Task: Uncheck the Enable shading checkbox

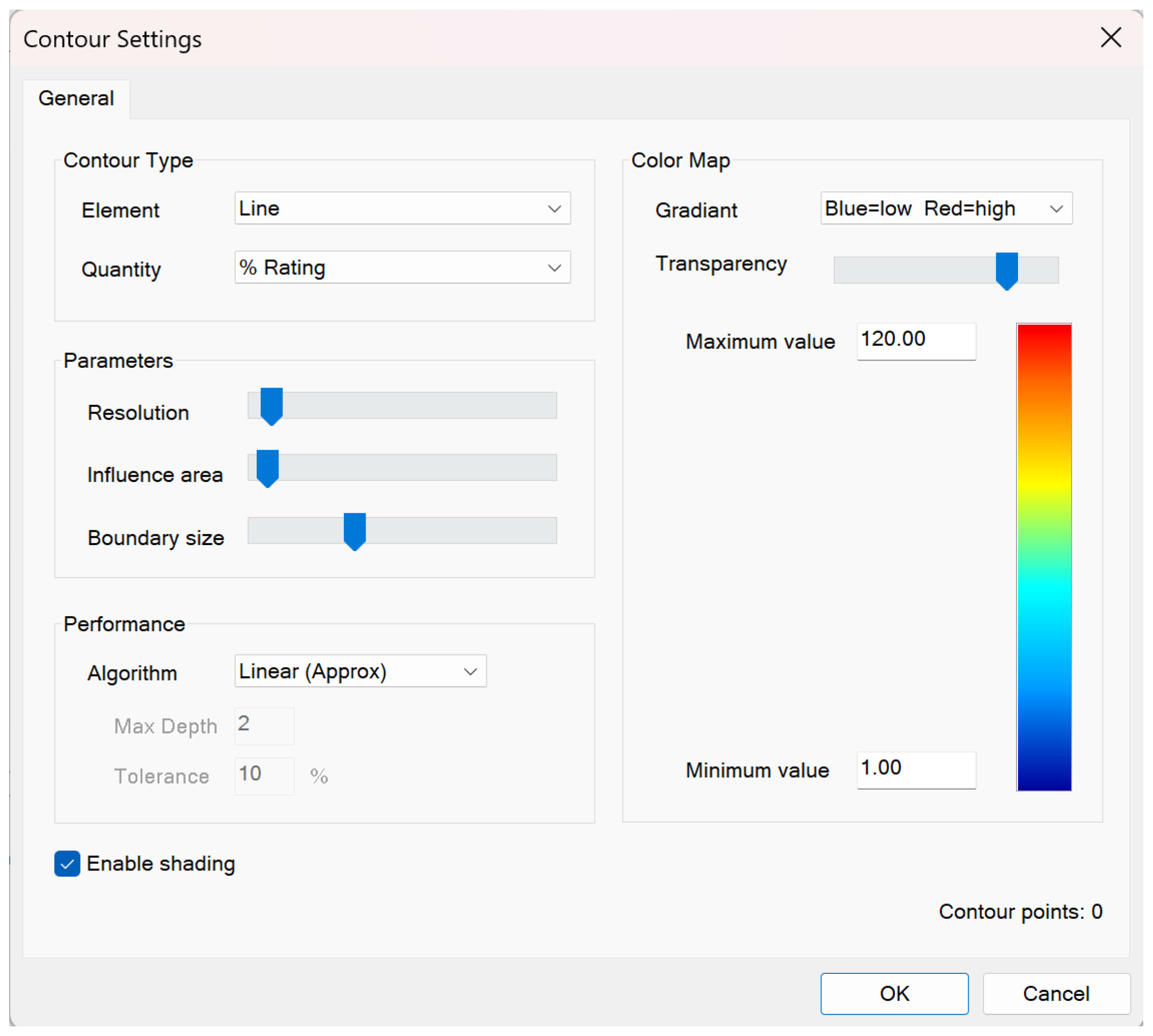Action: click(x=67, y=863)
